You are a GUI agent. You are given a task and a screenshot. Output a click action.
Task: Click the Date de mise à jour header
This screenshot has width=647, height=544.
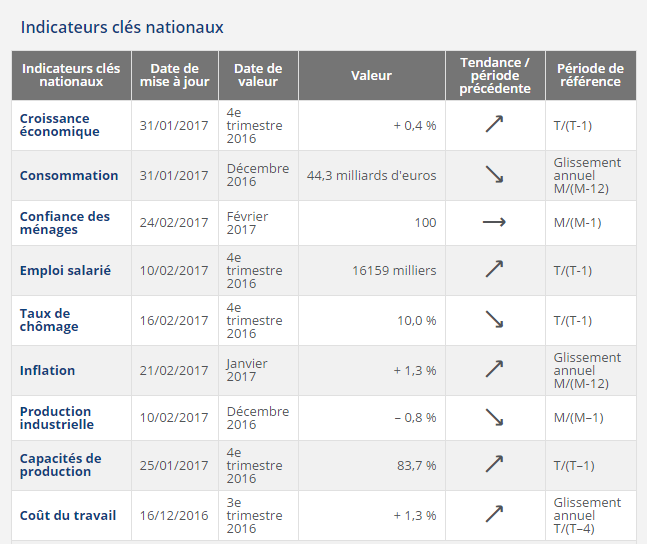(x=175, y=75)
